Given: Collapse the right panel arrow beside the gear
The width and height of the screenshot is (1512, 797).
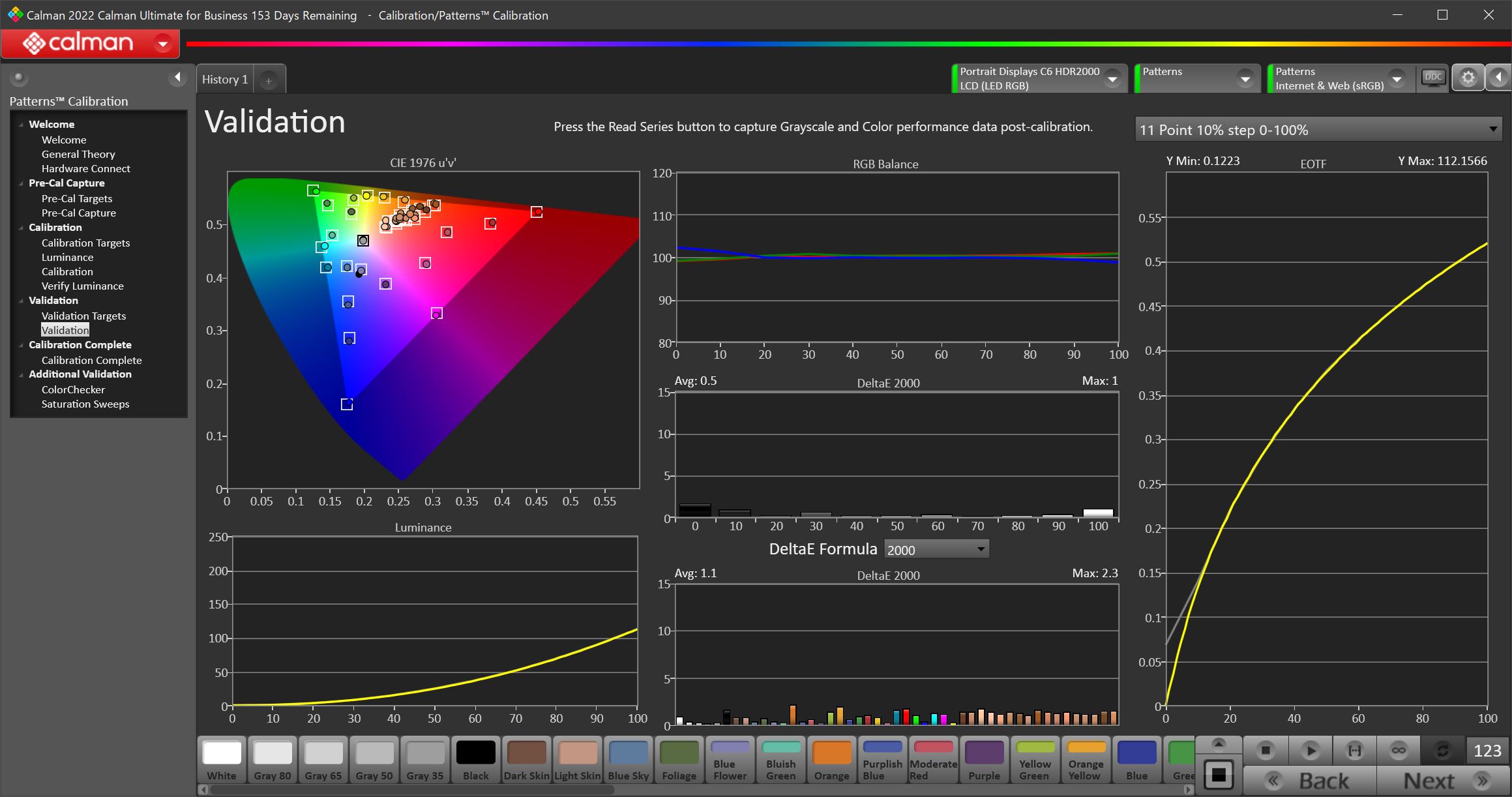Looking at the screenshot, I should (x=1498, y=78).
